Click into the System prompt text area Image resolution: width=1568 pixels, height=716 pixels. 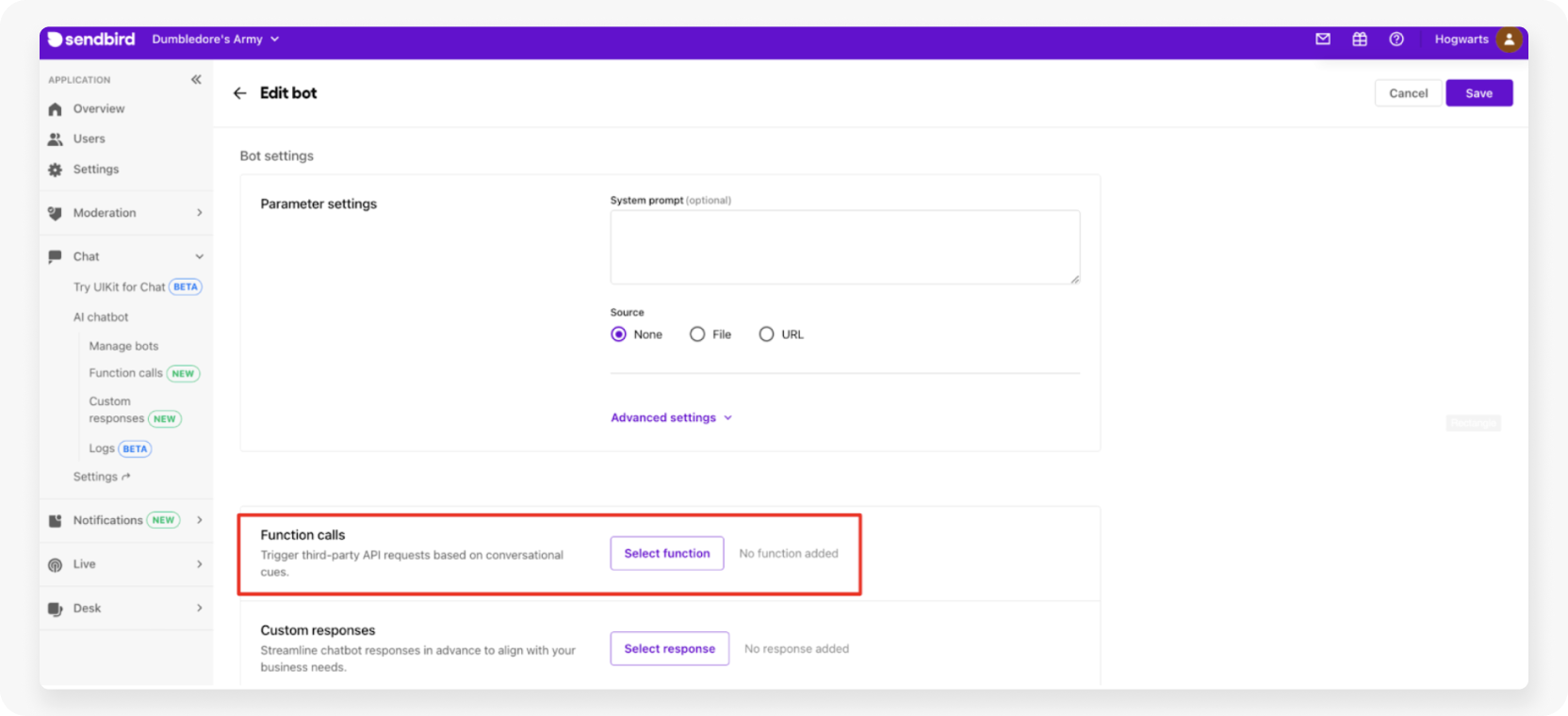845,247
